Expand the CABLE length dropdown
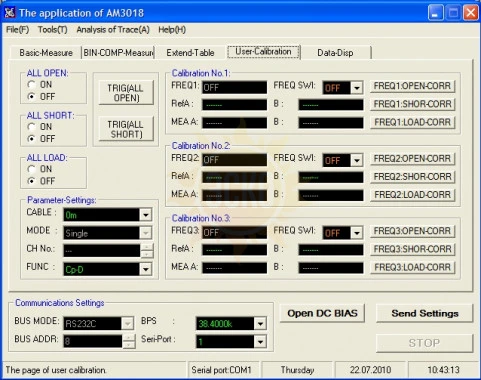 click(146, 215)
